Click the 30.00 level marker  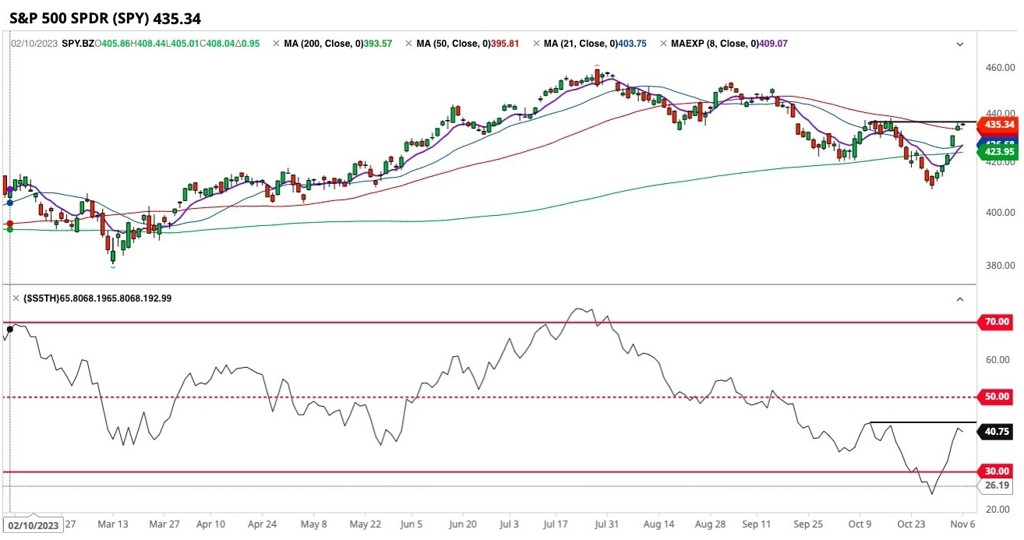(997, 471)
